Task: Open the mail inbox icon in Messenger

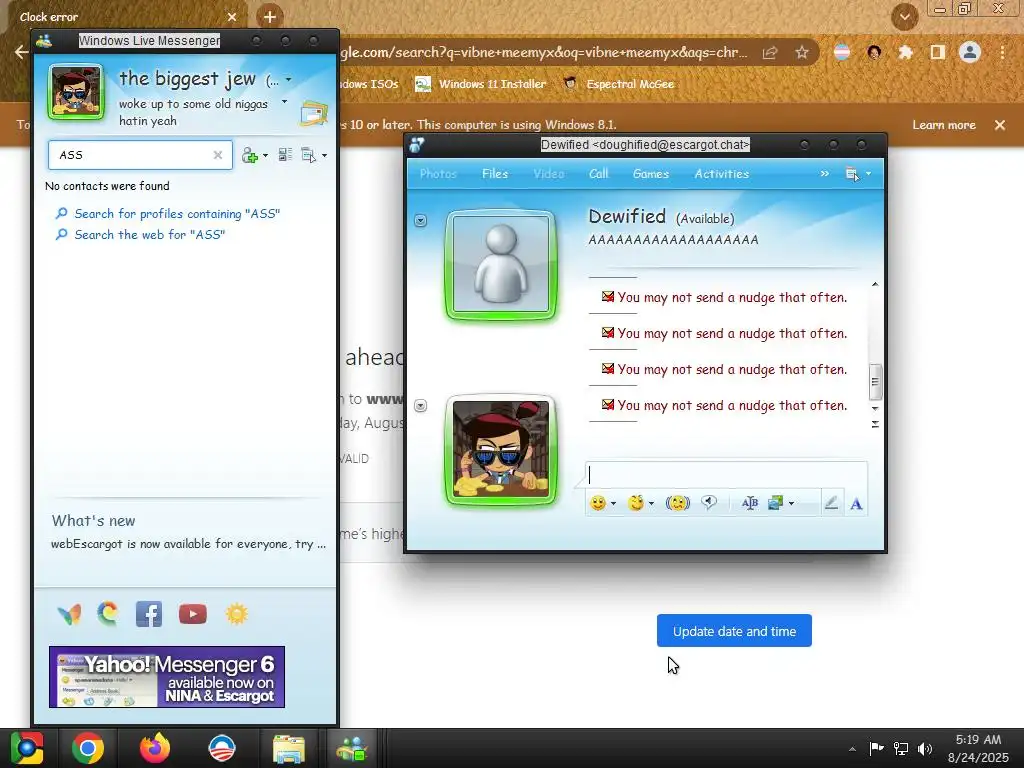Action: [313, 113]
